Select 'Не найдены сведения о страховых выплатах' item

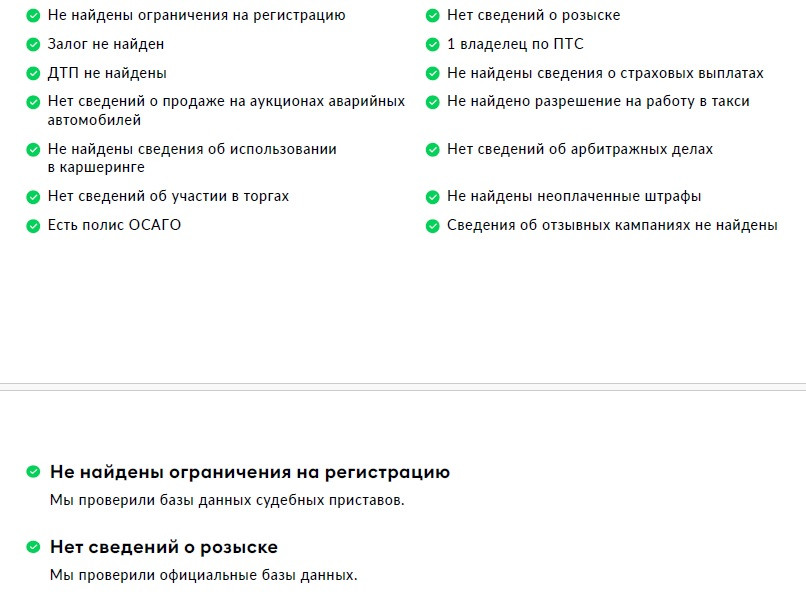click(605, 74)
